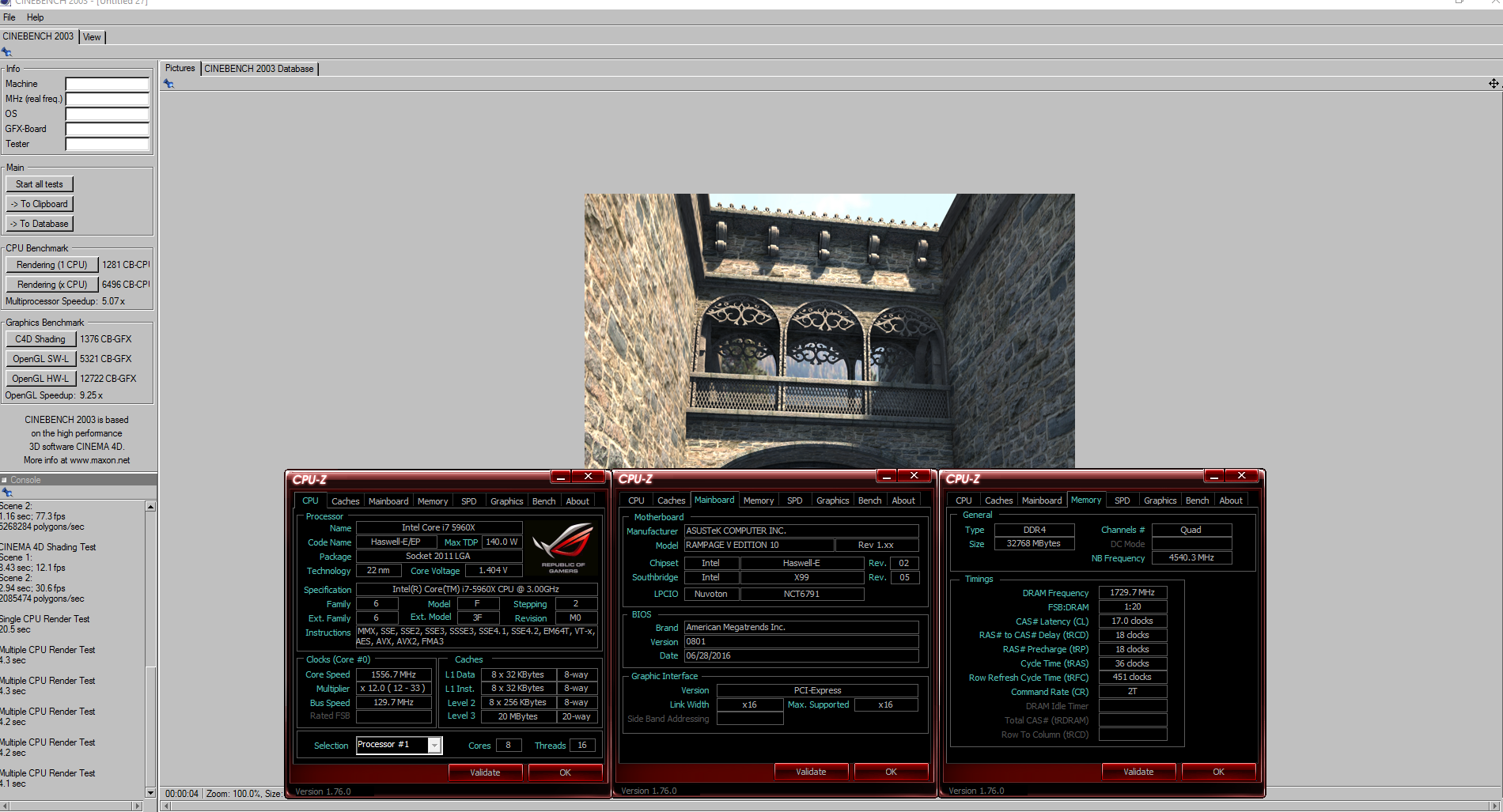Click Start all tests button

(40, 184)
